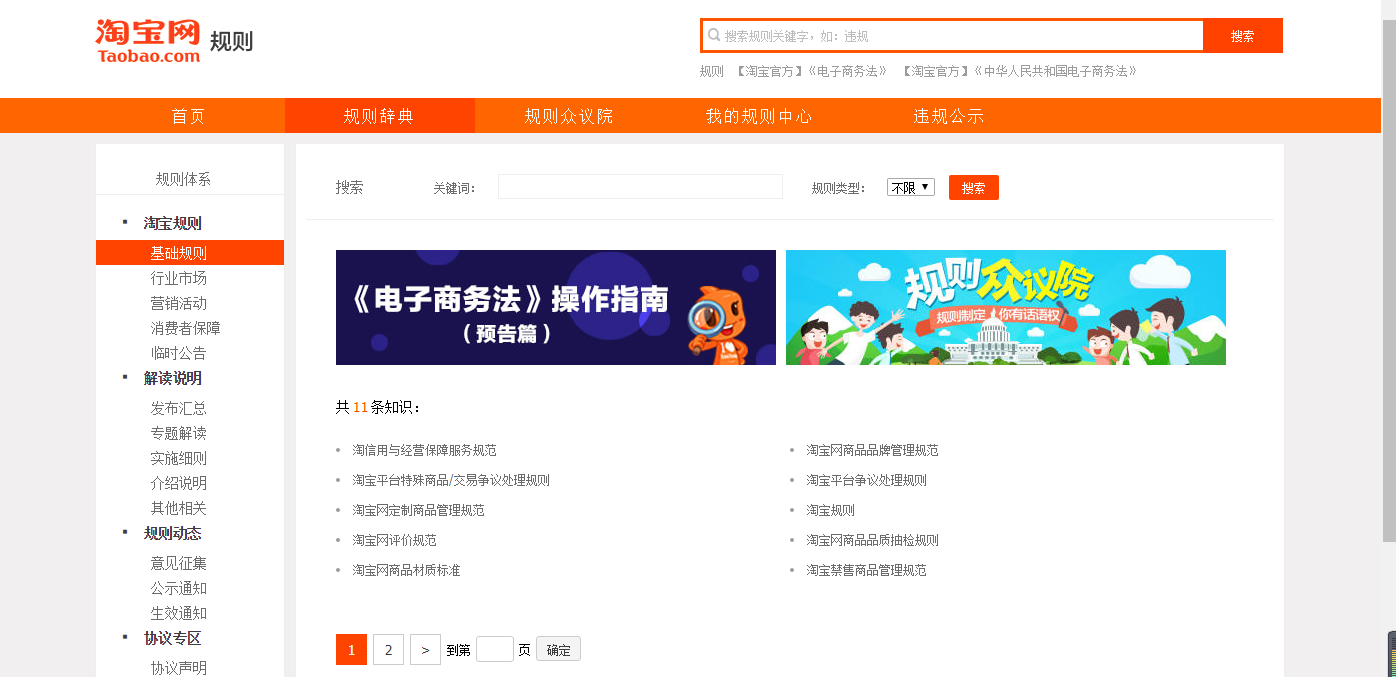The width and height of the screenshot is (1396, 677).
Task: Click the Taobao.com logo
Action: pos(148,41)
